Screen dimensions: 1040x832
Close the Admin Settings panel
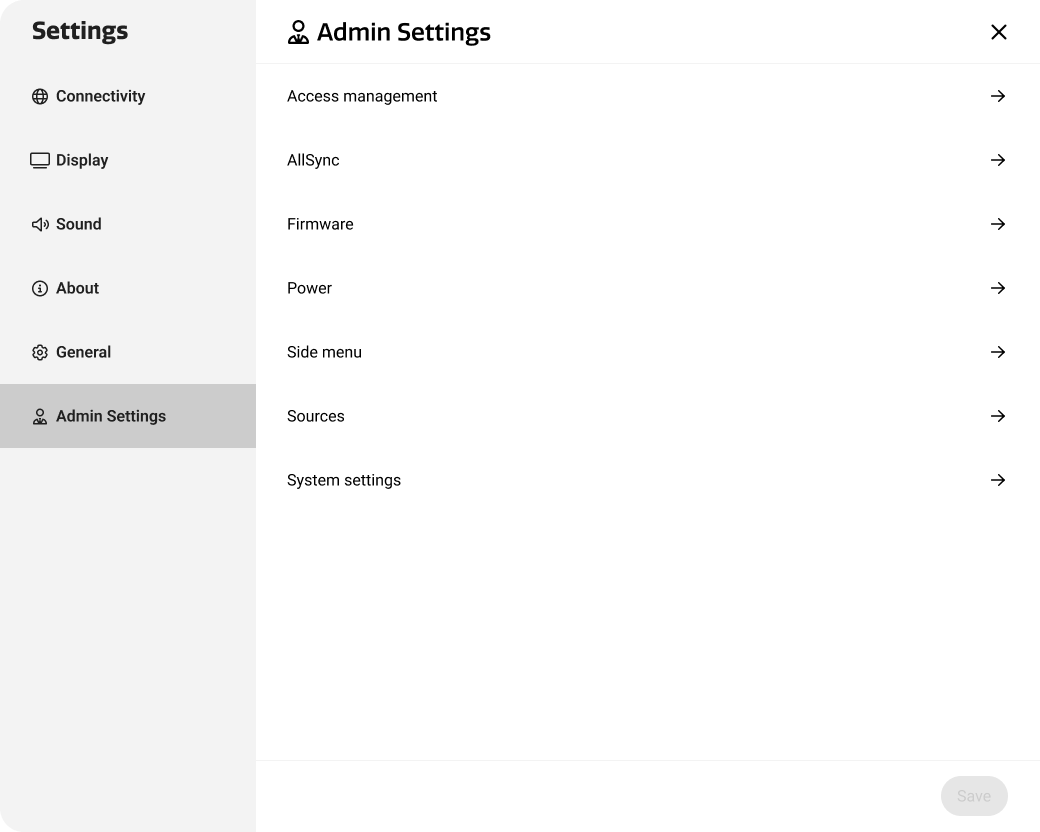(x=998, y=31)
